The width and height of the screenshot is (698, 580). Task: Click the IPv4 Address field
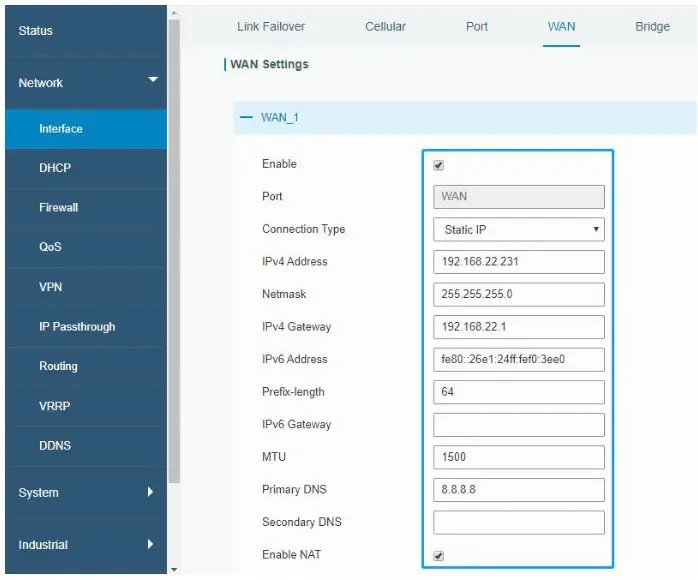[519, 262]
